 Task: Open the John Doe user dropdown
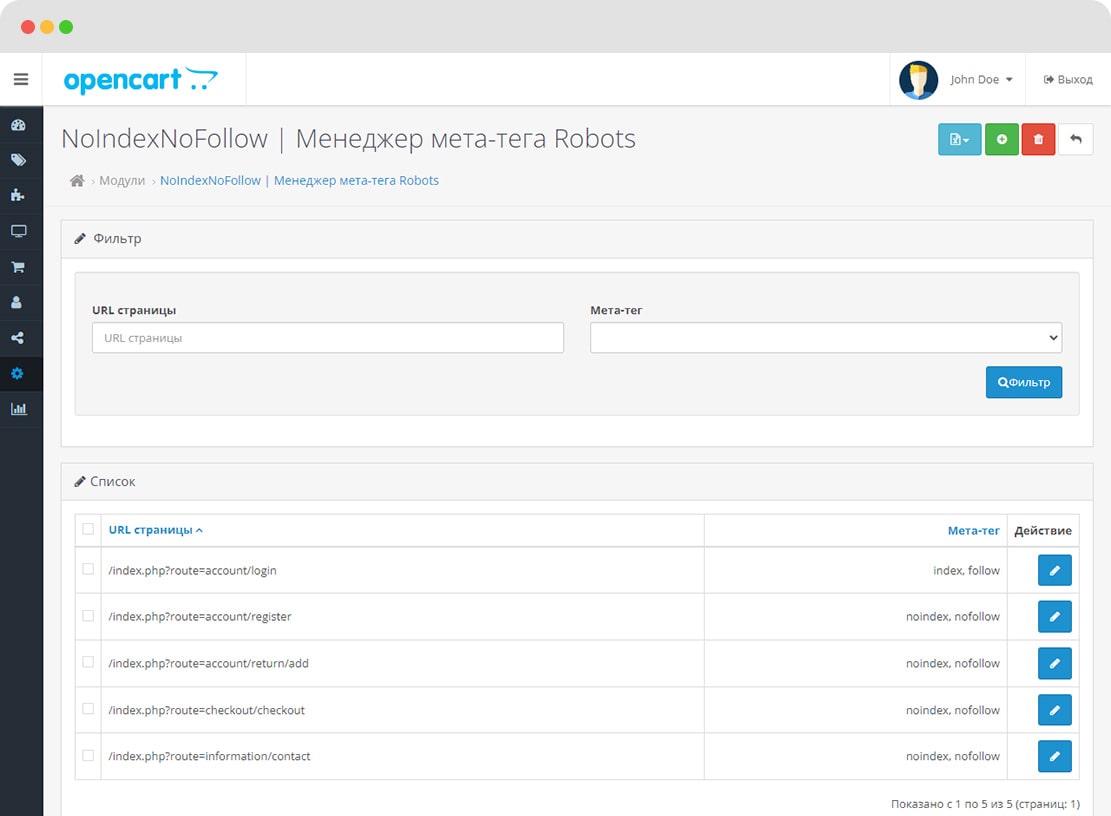click(x=981, y=79)
